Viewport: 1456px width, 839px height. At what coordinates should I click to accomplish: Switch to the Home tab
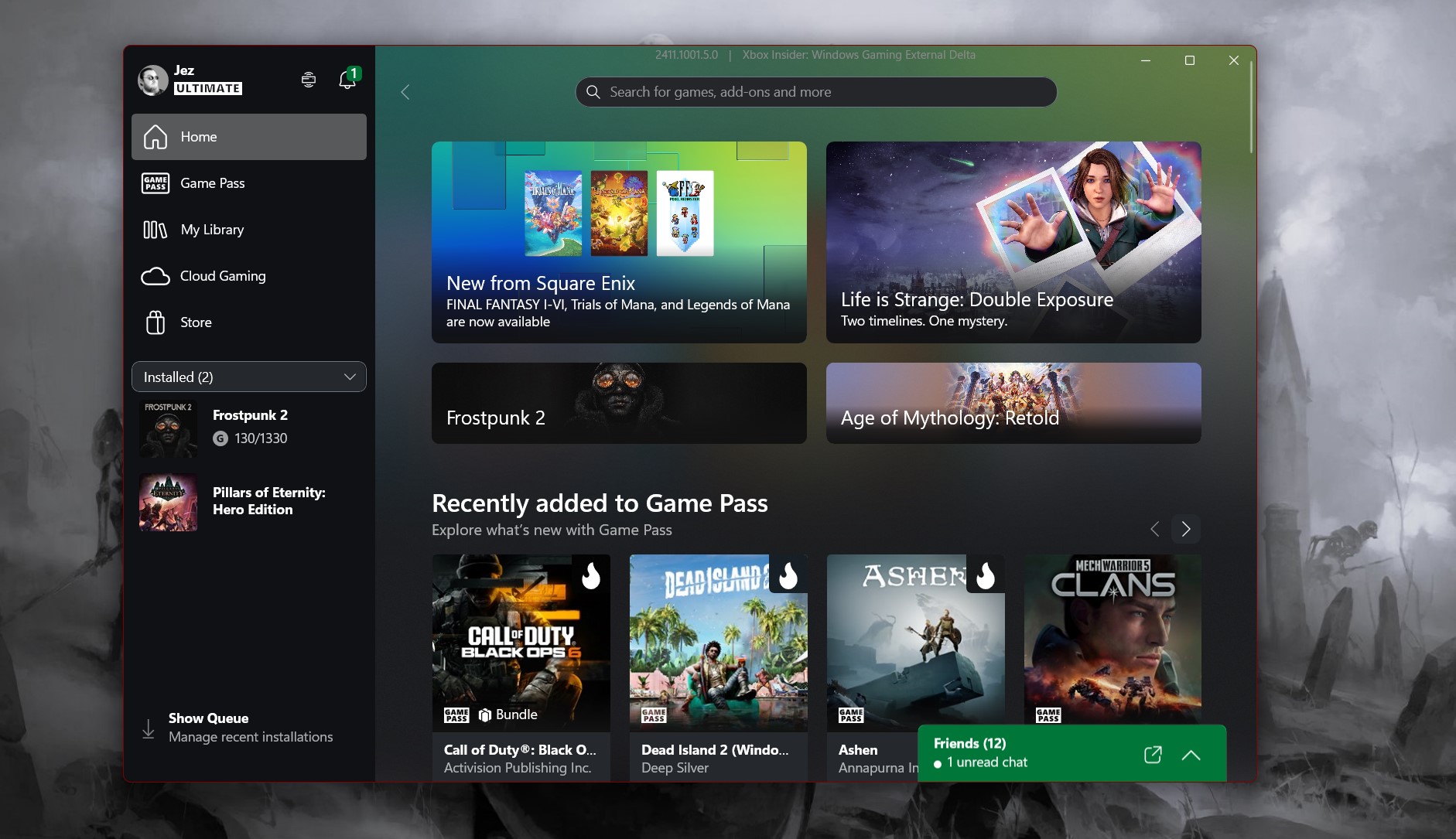[x=198, y=137]
